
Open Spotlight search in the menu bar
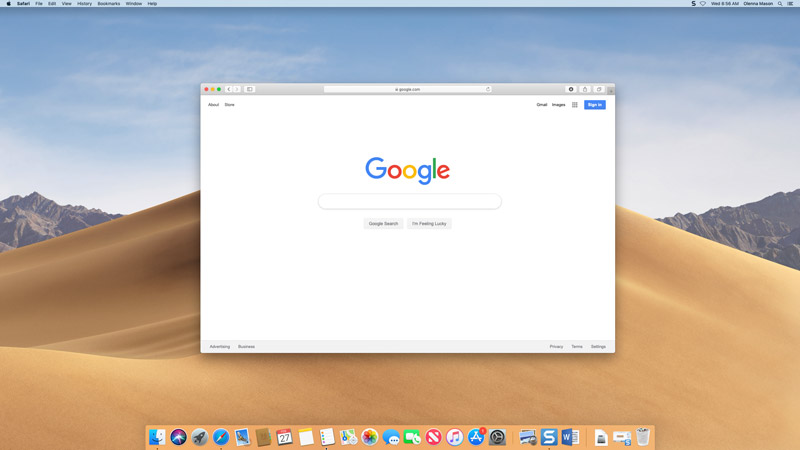780,4
